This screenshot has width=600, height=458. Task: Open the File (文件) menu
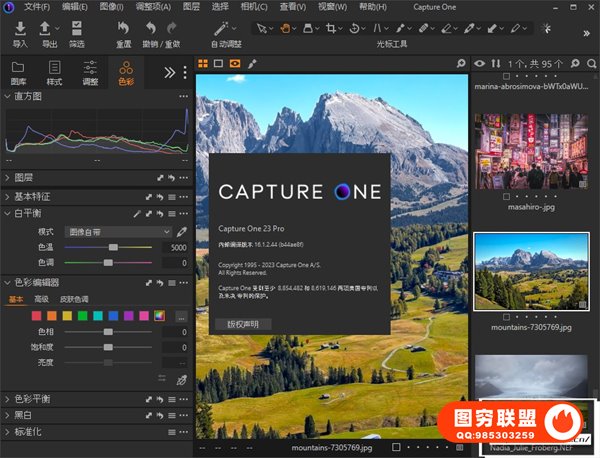tap(36, 6)
